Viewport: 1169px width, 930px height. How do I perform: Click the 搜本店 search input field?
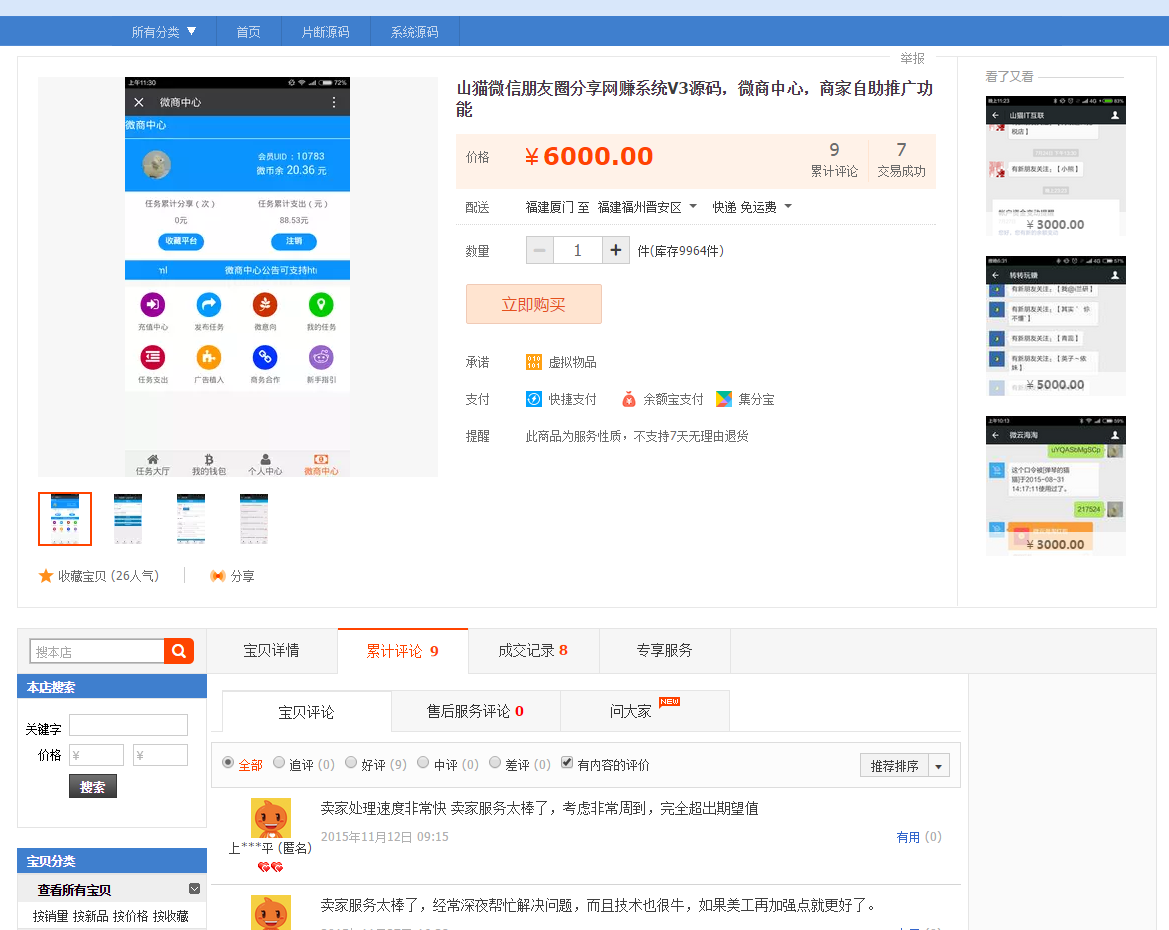point(97,651)
